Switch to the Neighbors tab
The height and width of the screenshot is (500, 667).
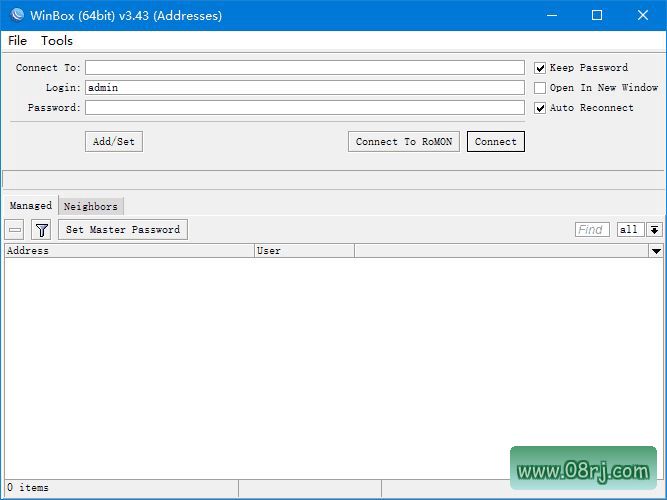pos(91,206)
